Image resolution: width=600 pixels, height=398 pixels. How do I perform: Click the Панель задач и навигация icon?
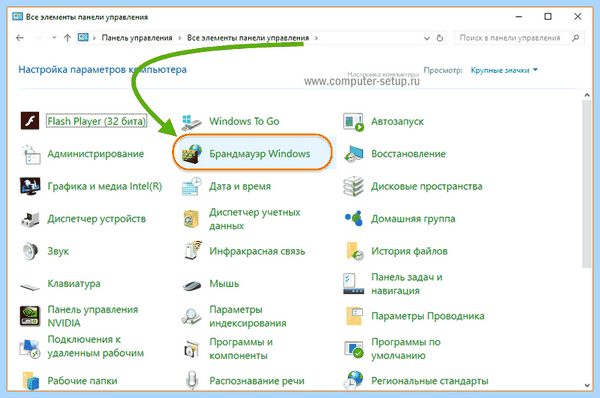(353, 284)
